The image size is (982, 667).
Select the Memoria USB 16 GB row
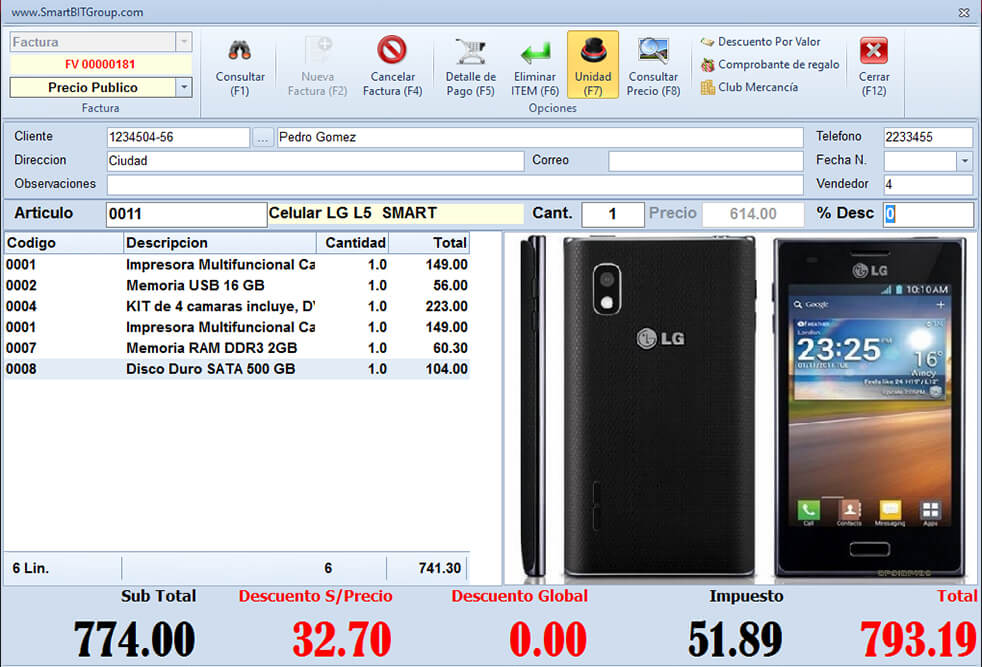coord(237,286)
